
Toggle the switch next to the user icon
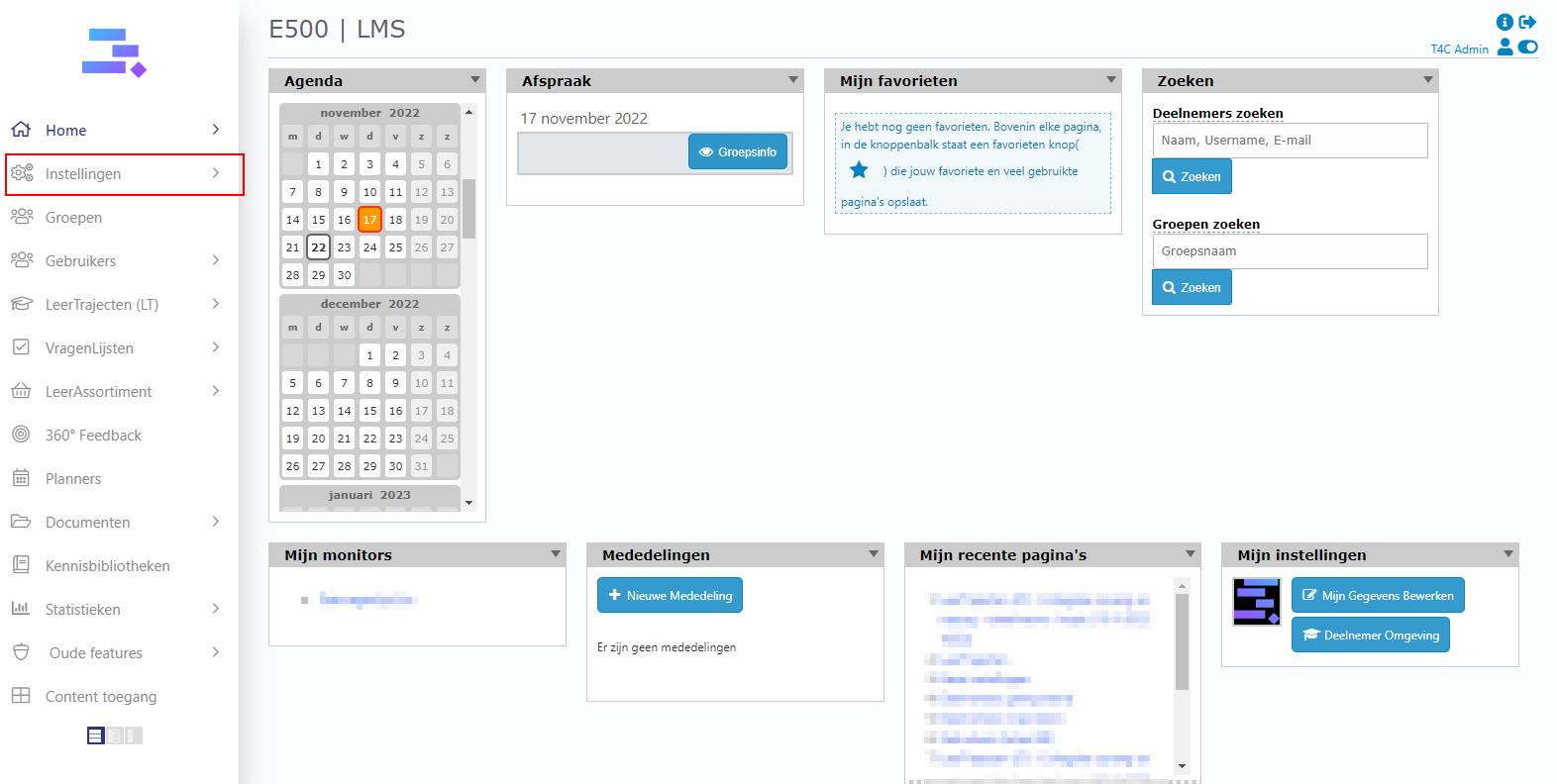click(1528, 47)
